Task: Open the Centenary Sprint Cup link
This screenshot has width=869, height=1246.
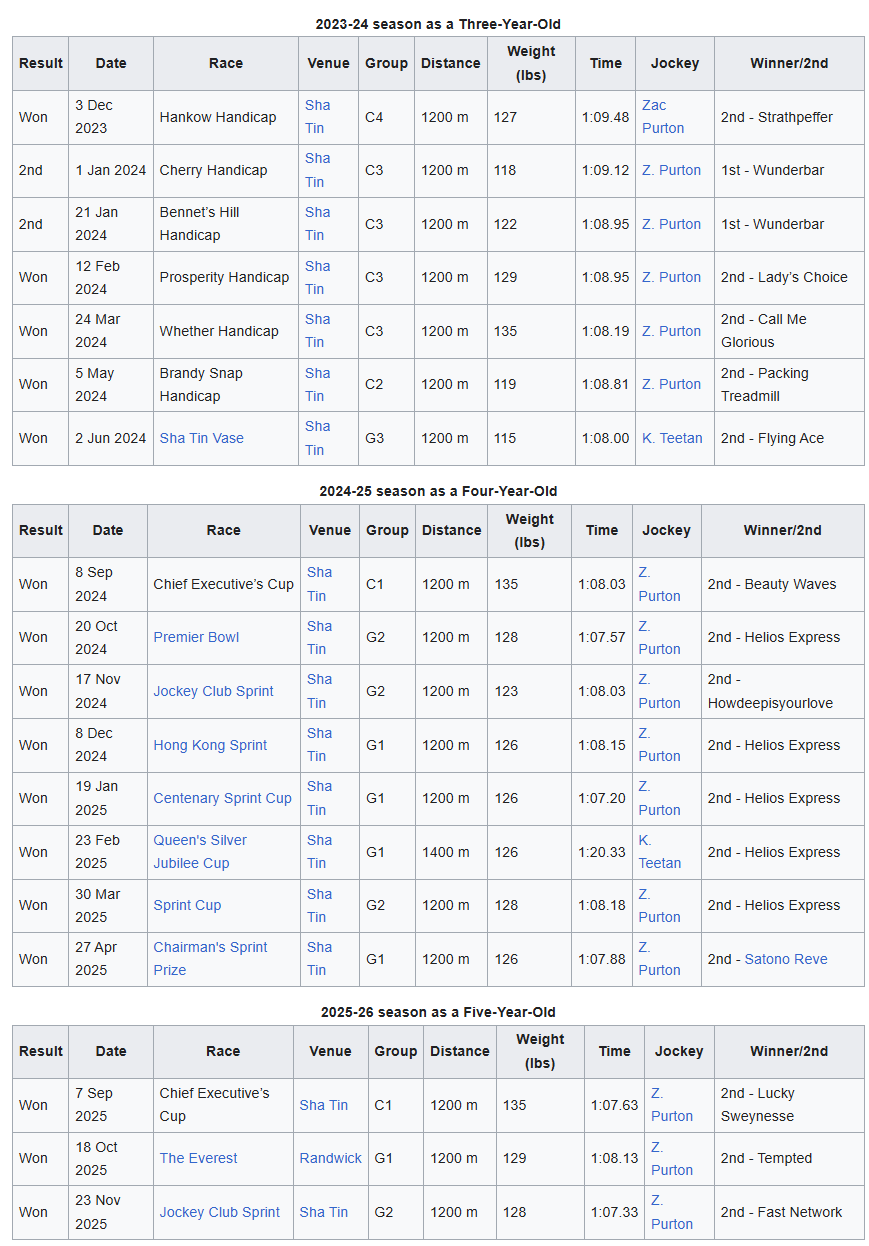Action: click(222, 798)
